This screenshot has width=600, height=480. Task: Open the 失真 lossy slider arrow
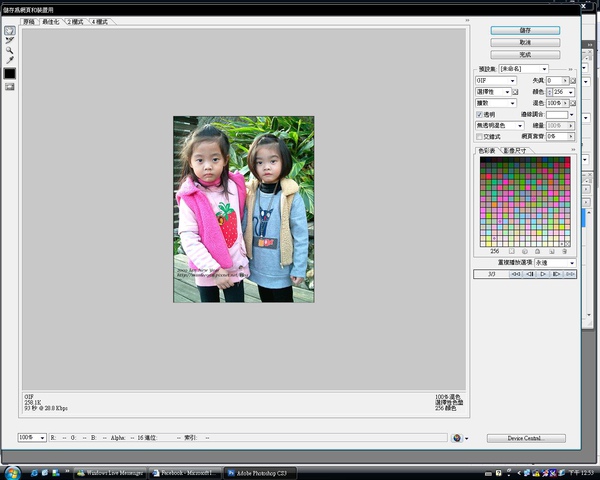tap(565, 81)
